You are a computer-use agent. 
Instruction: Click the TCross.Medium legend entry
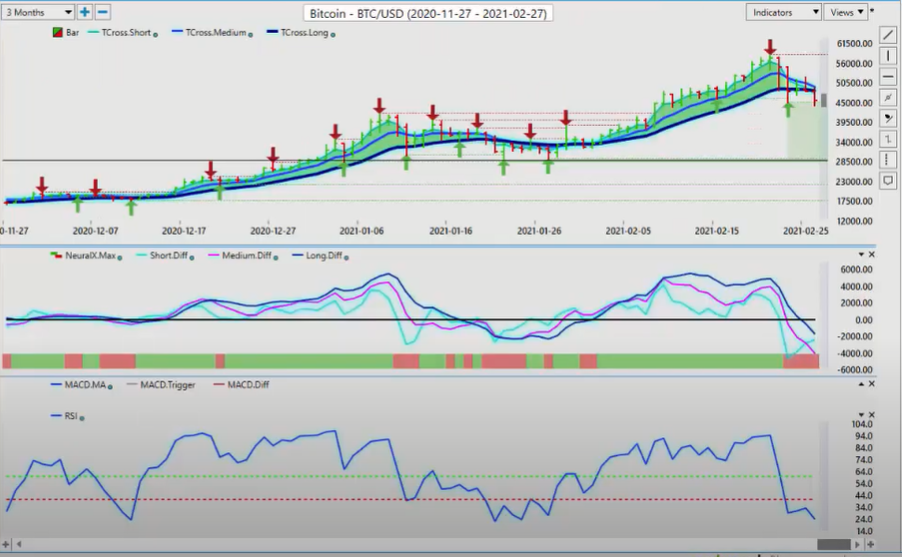pyautogui.click(x=216, y=33)
